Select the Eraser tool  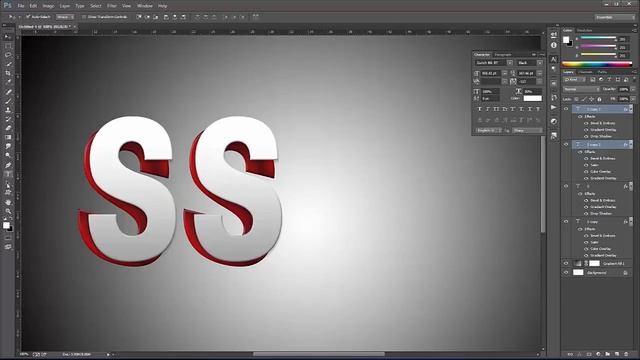point(8,128)
